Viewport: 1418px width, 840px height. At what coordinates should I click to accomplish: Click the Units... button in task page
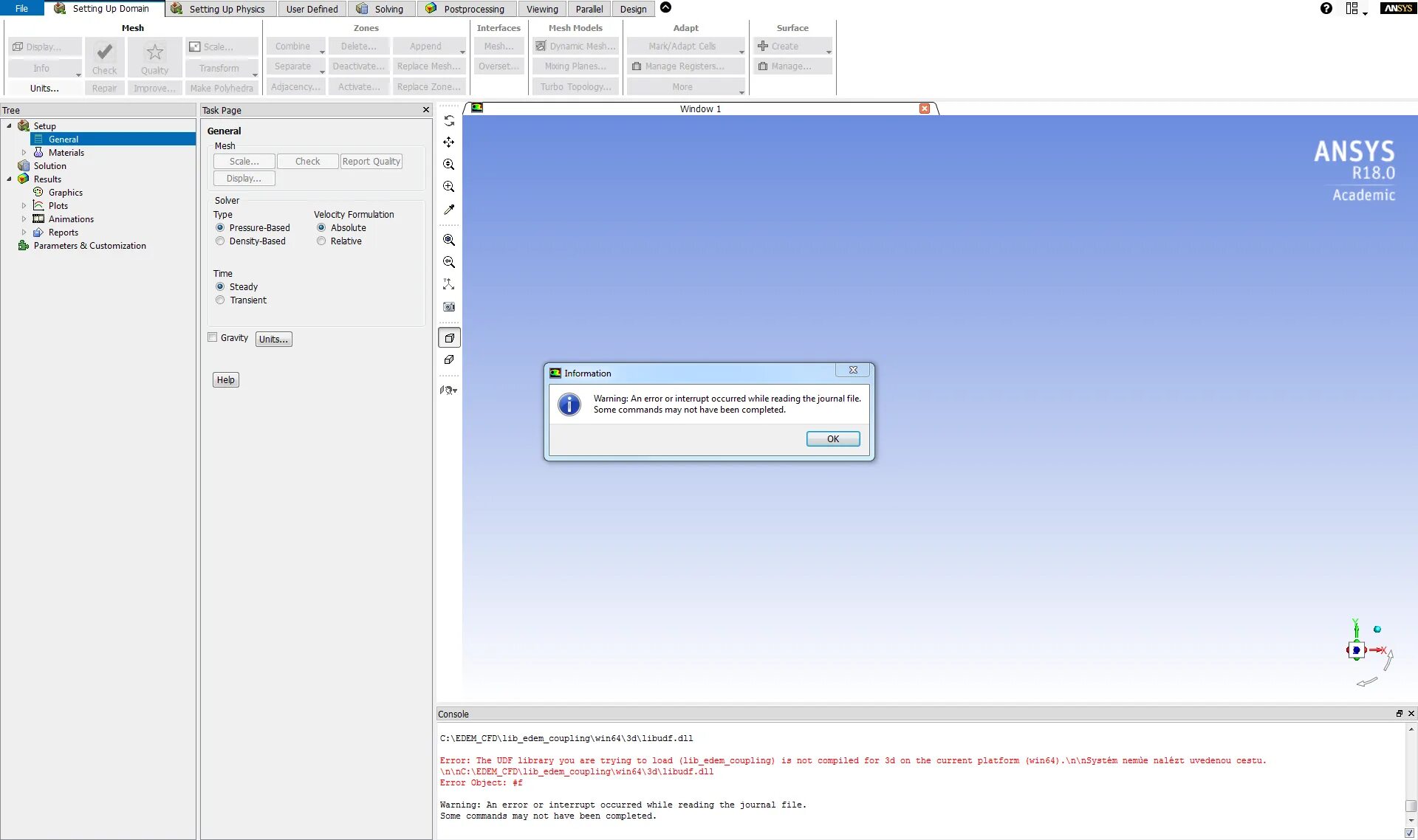click(x=273, y=340)
